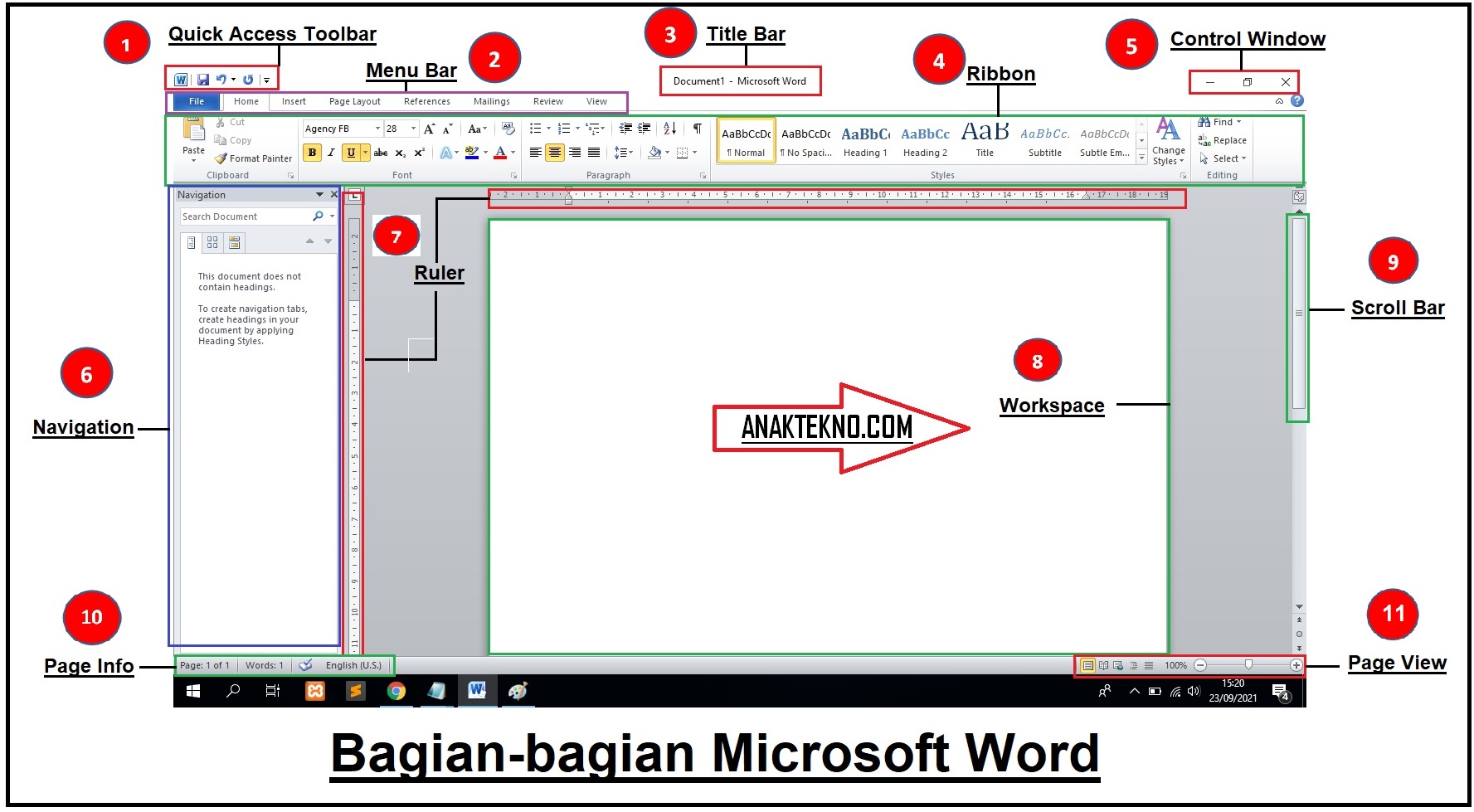
Task: Click the Bullets list icon
Action: click(x=536, y=129)
